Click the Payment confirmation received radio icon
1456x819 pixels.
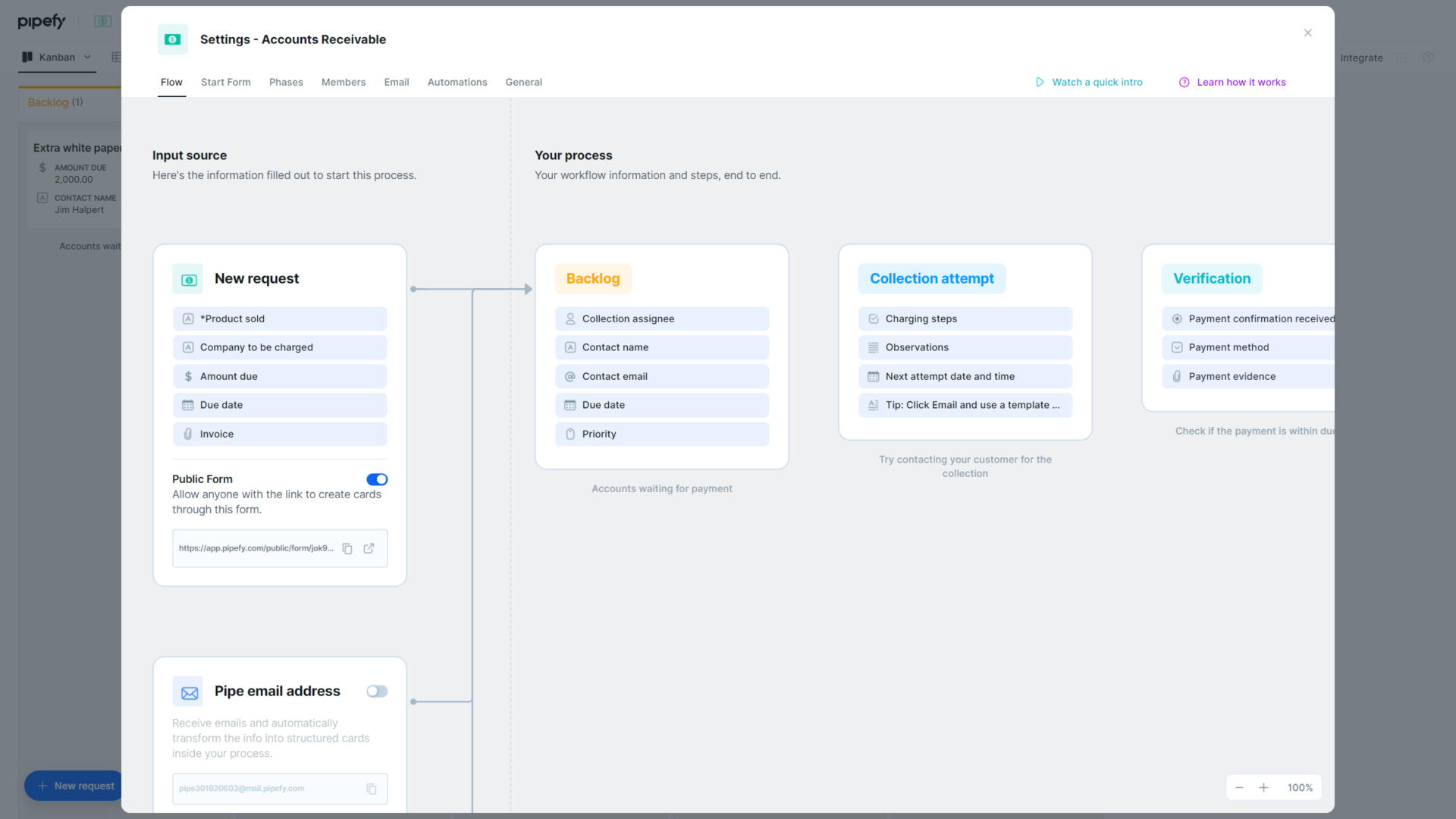pos(1176,318)
